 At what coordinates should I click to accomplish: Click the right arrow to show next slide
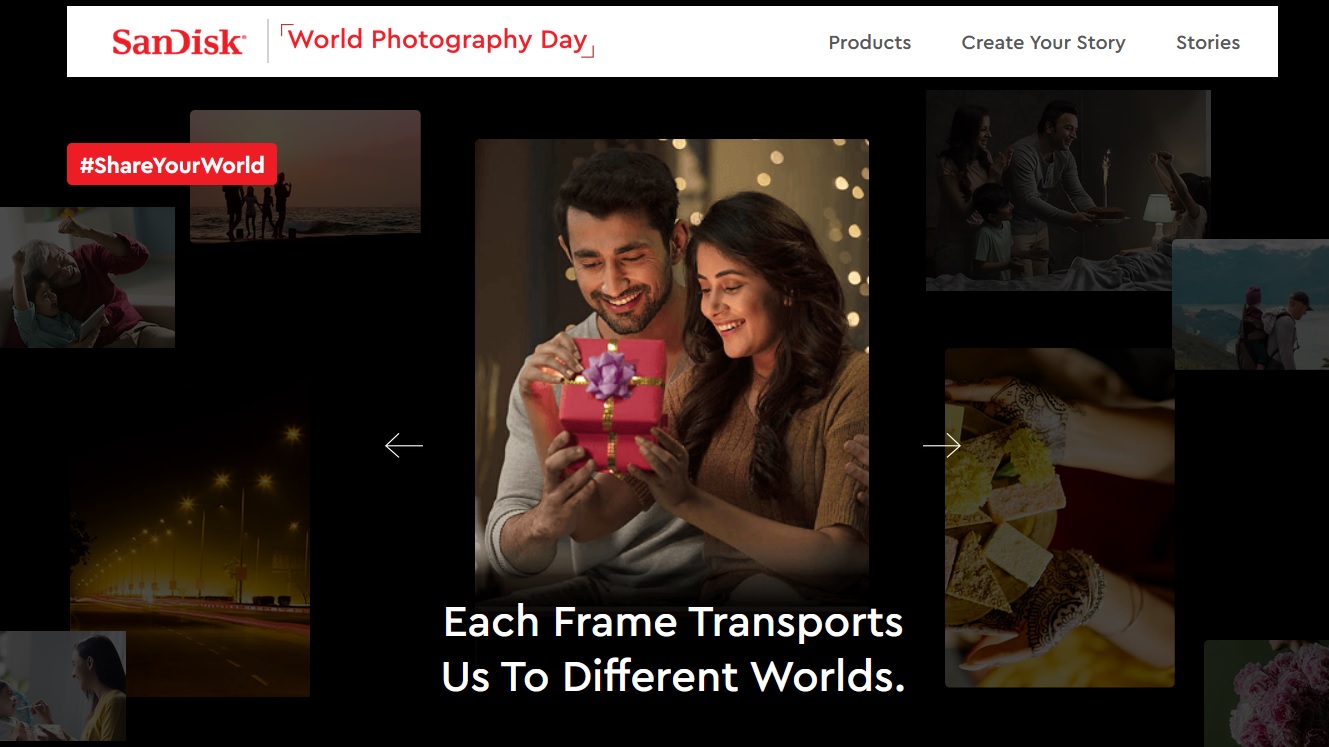[x=941, y=446]
